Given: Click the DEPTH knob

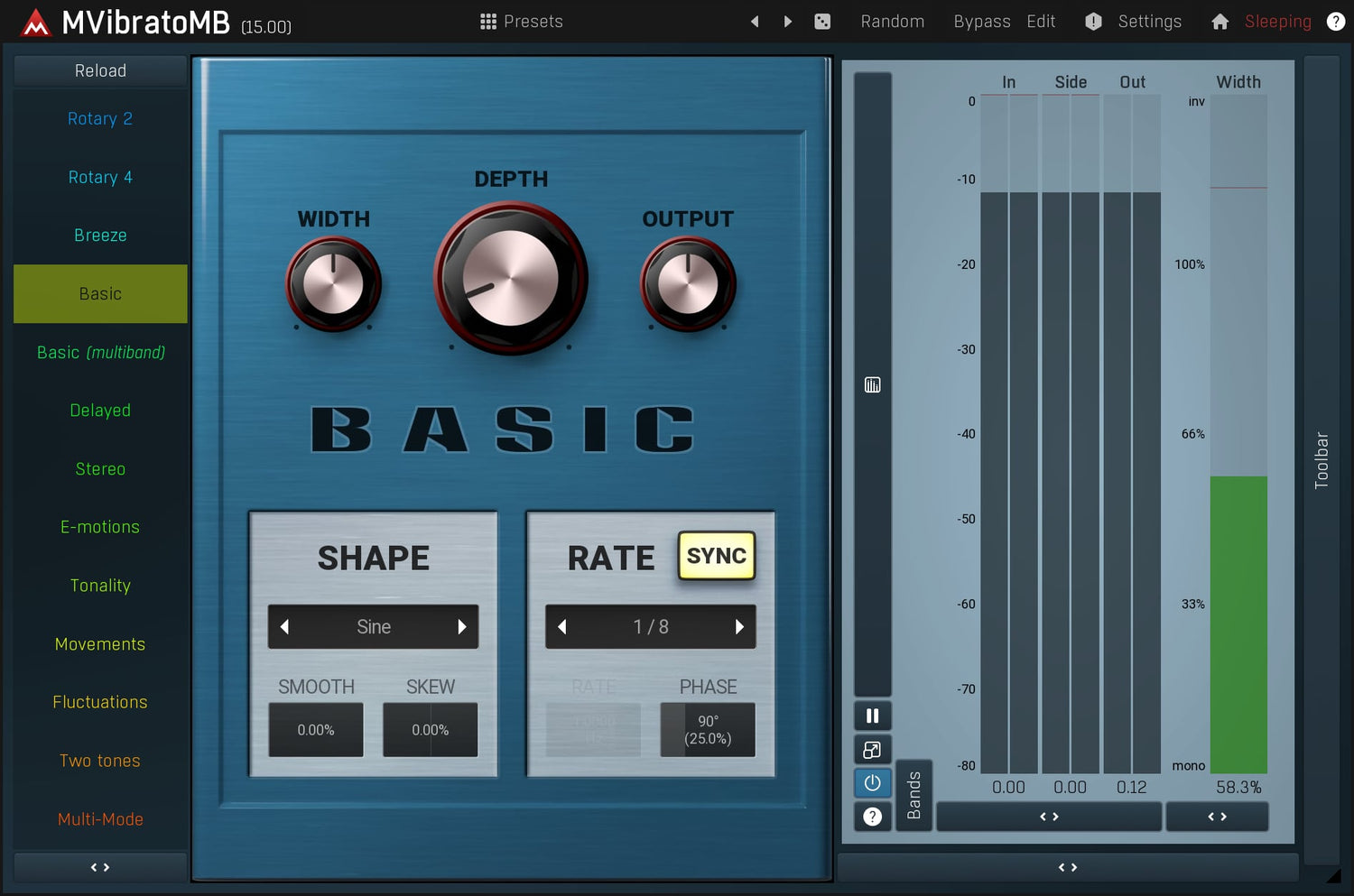Looking at the screenshot, I should [x=510, y=278].
